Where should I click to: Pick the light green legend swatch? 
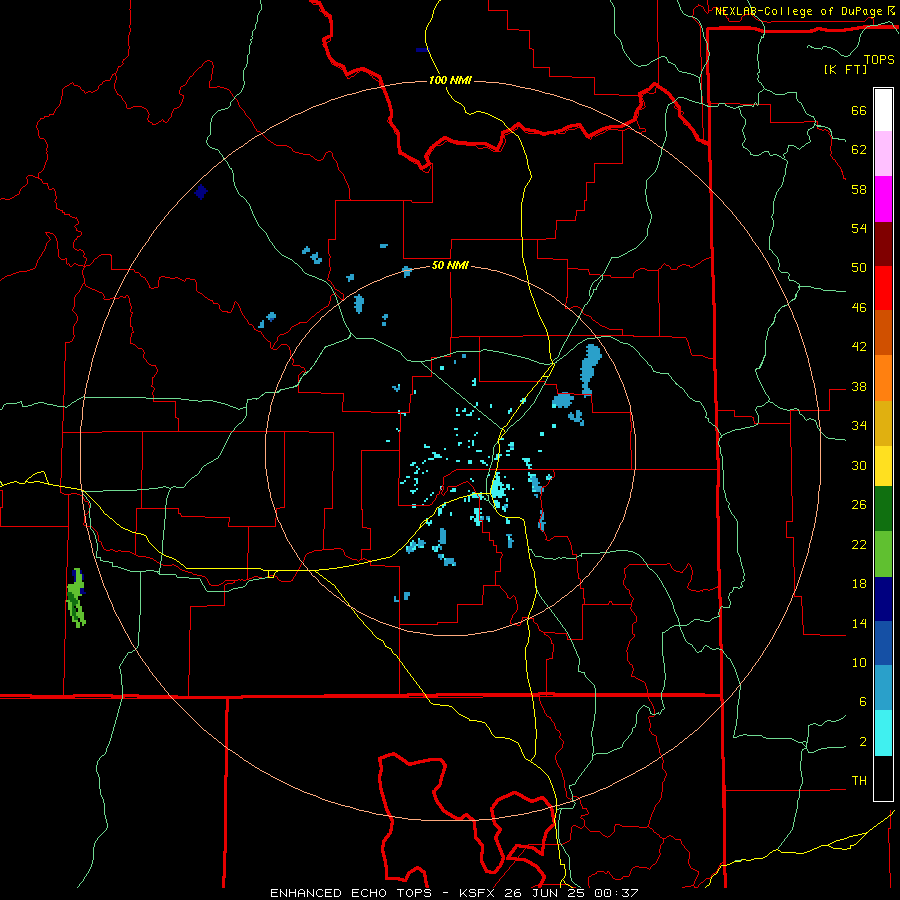883,554
